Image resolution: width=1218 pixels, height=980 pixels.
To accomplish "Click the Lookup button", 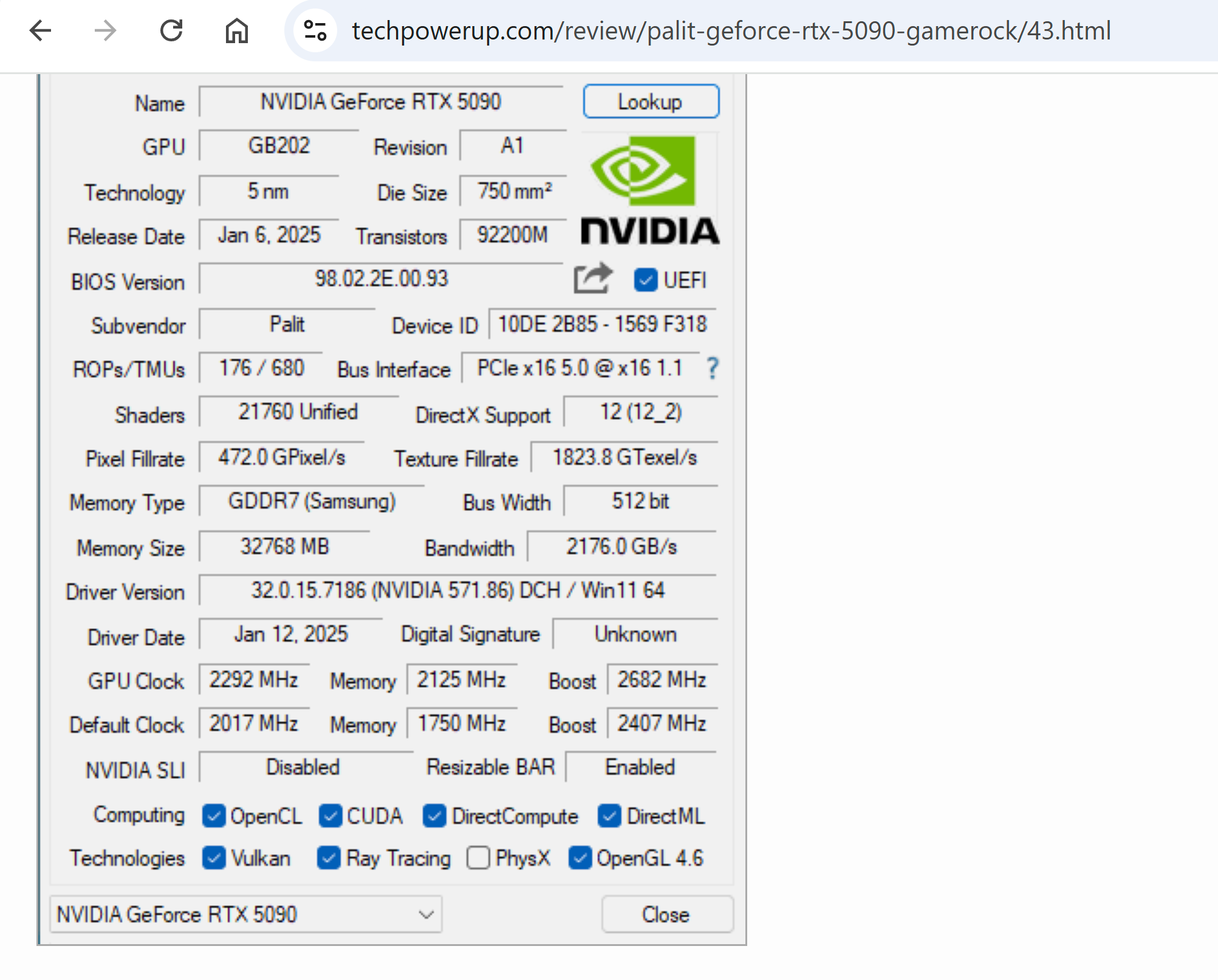I will pos(651,101).
